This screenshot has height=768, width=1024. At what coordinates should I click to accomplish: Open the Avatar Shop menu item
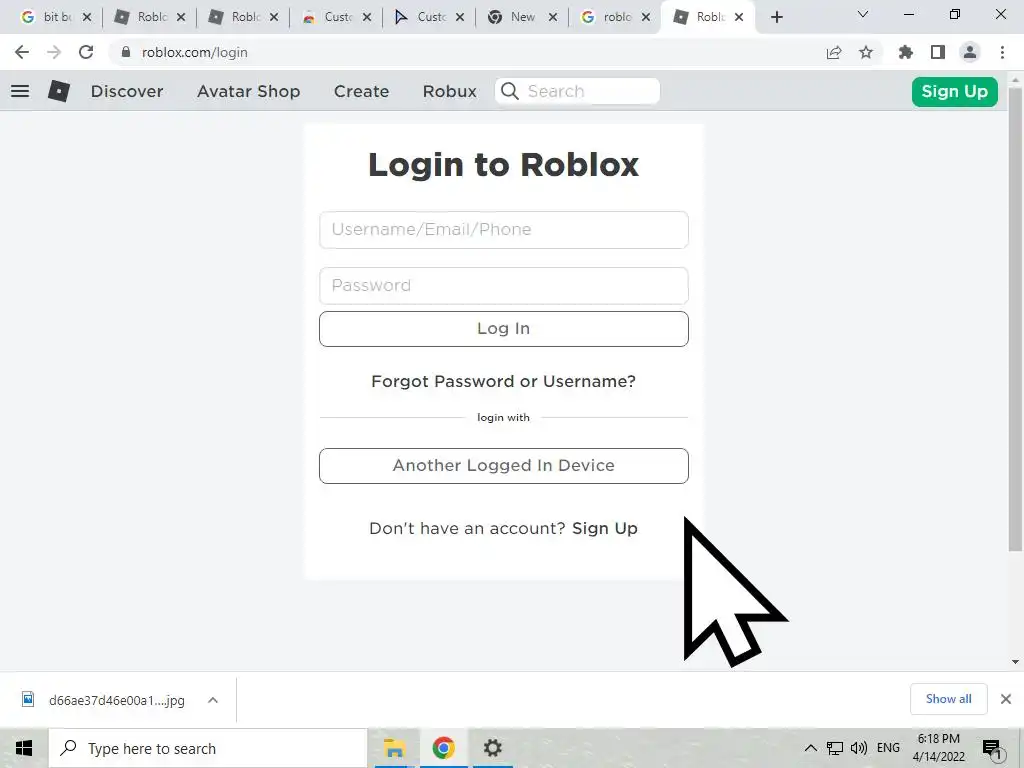click(249, 91)
